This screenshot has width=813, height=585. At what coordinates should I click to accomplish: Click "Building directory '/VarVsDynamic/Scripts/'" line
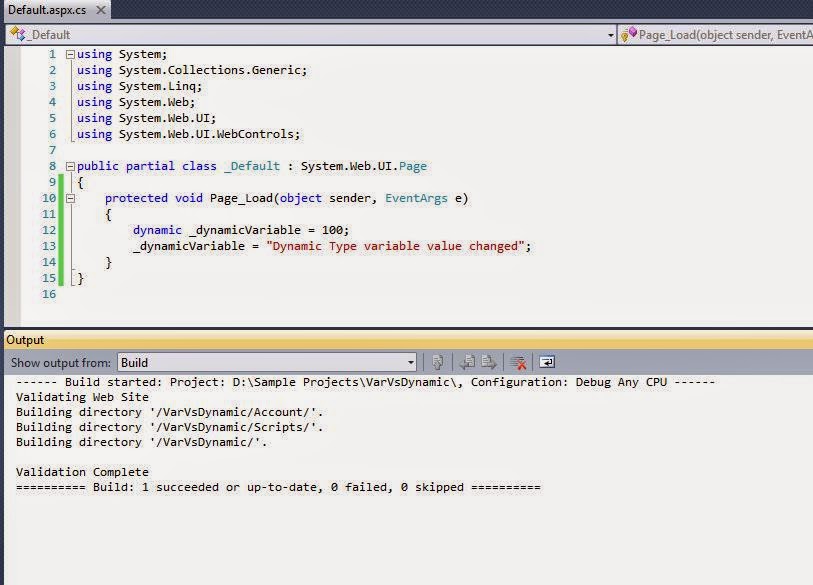coord(170,427)
